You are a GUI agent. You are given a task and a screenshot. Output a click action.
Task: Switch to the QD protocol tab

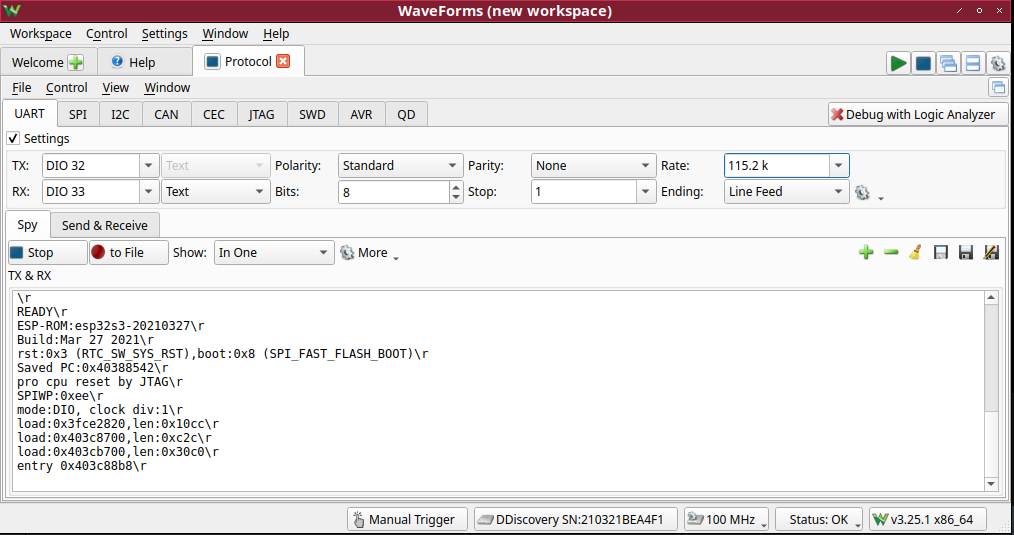coord(406,115)
